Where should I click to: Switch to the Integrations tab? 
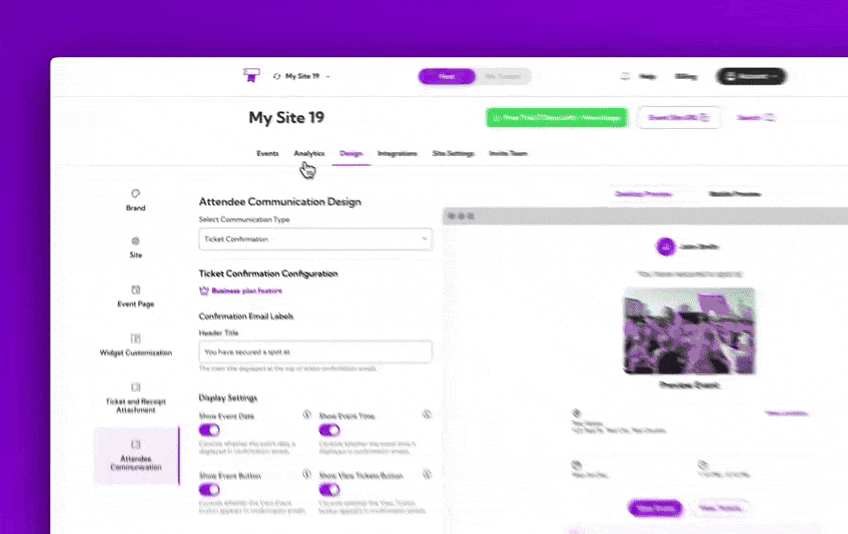coord(398,154)
